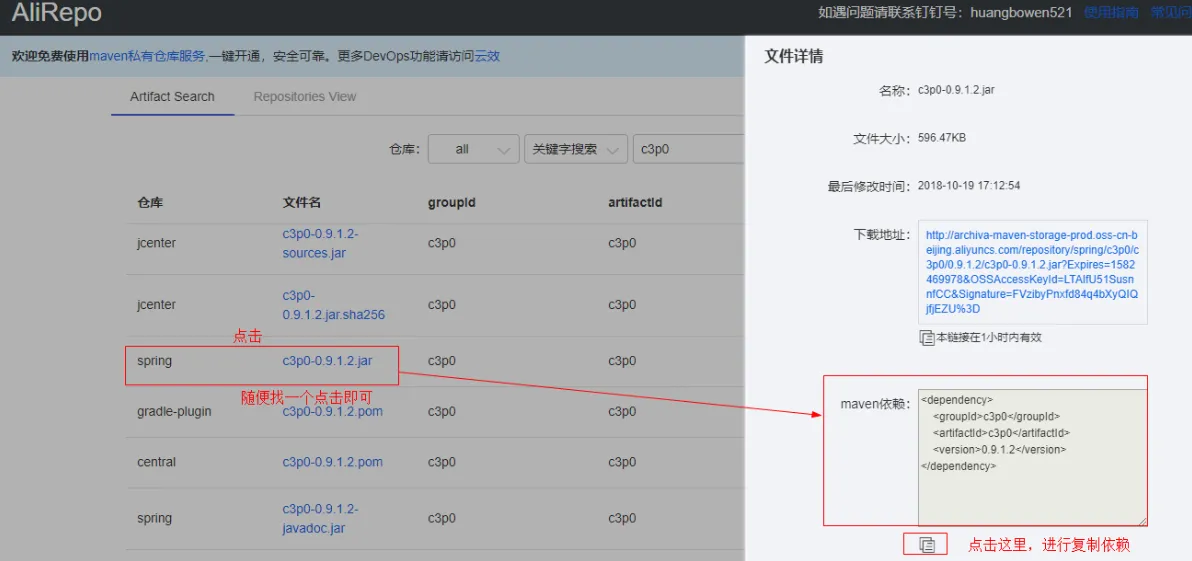
Task: Open the 关键字搜索 search type dropdown
Action: (x=575, y=149)
